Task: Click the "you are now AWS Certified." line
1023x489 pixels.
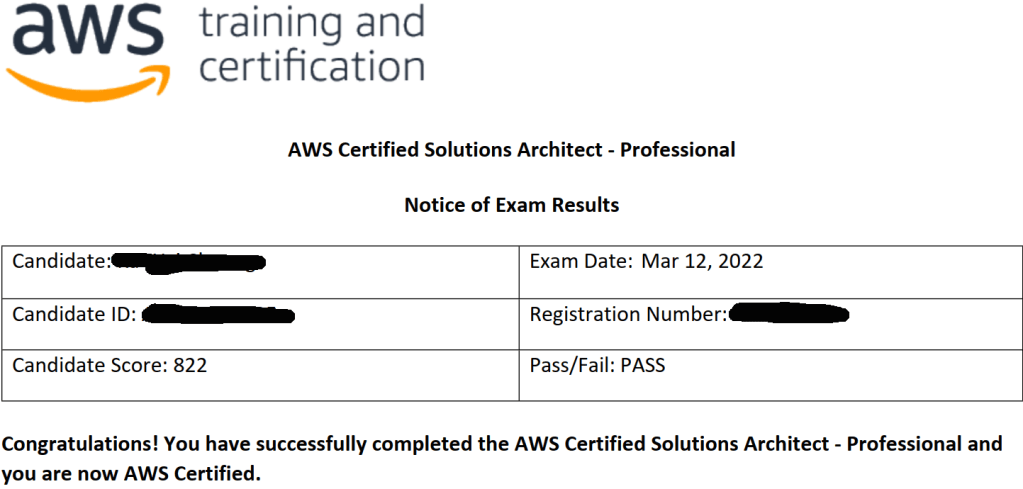Action: coord(131,474)
